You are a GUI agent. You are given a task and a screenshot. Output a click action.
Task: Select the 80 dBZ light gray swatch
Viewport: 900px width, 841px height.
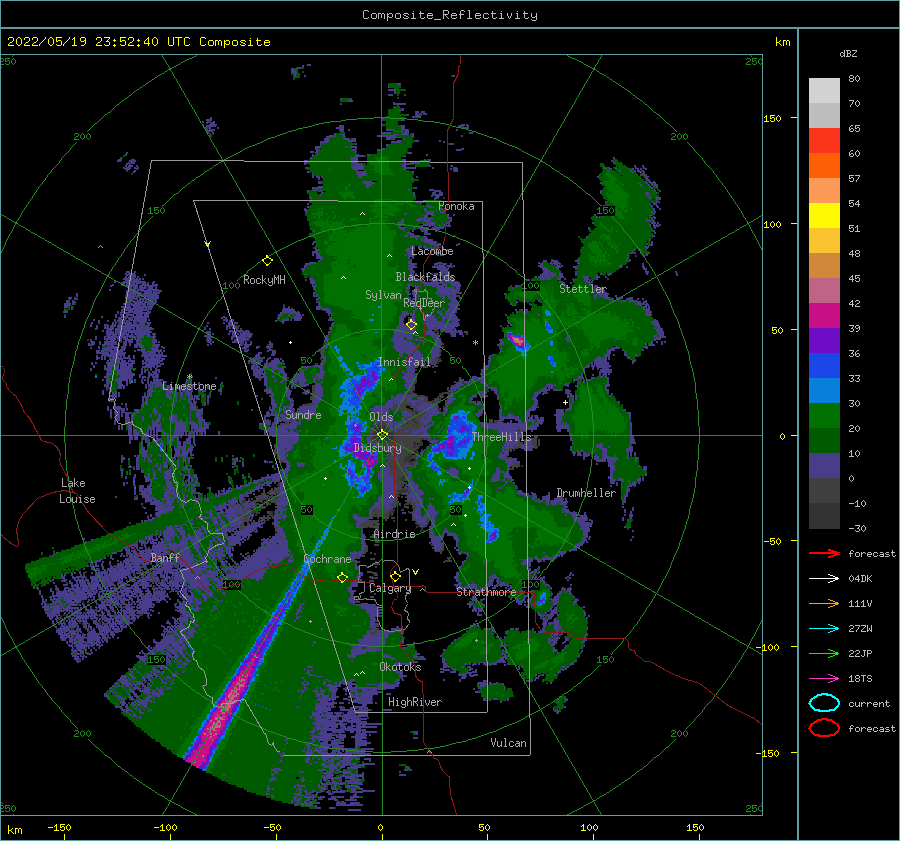pyautogui.click(x=824, y=91)
